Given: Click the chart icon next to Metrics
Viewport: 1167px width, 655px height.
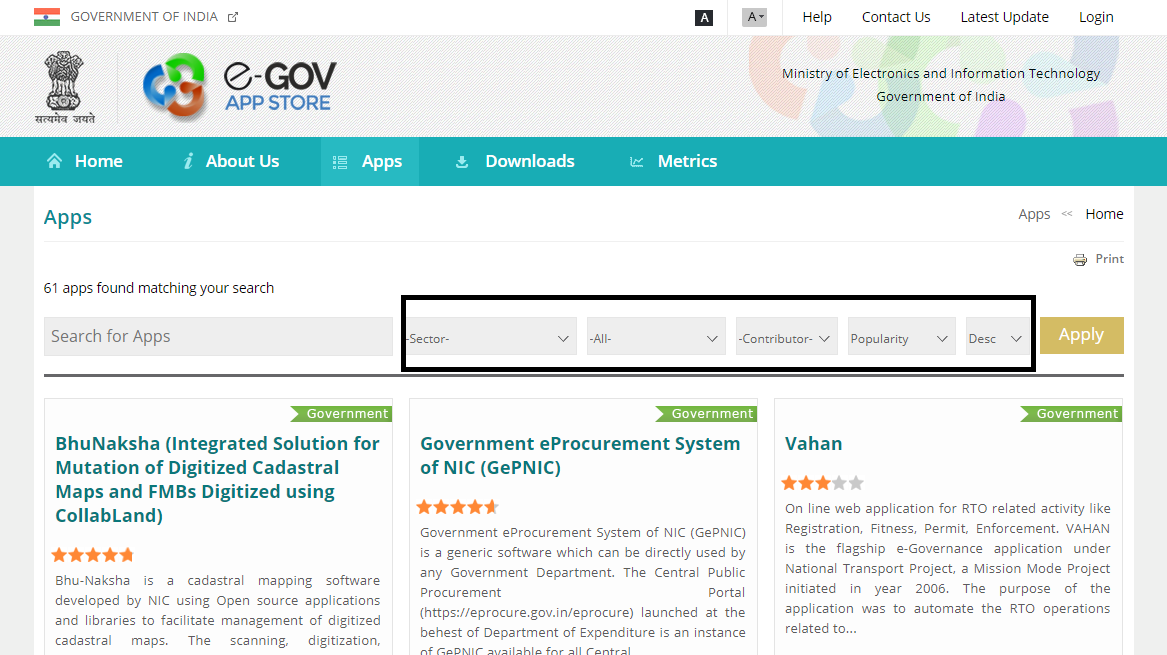Looking at the screenshot, I should 636,160.
